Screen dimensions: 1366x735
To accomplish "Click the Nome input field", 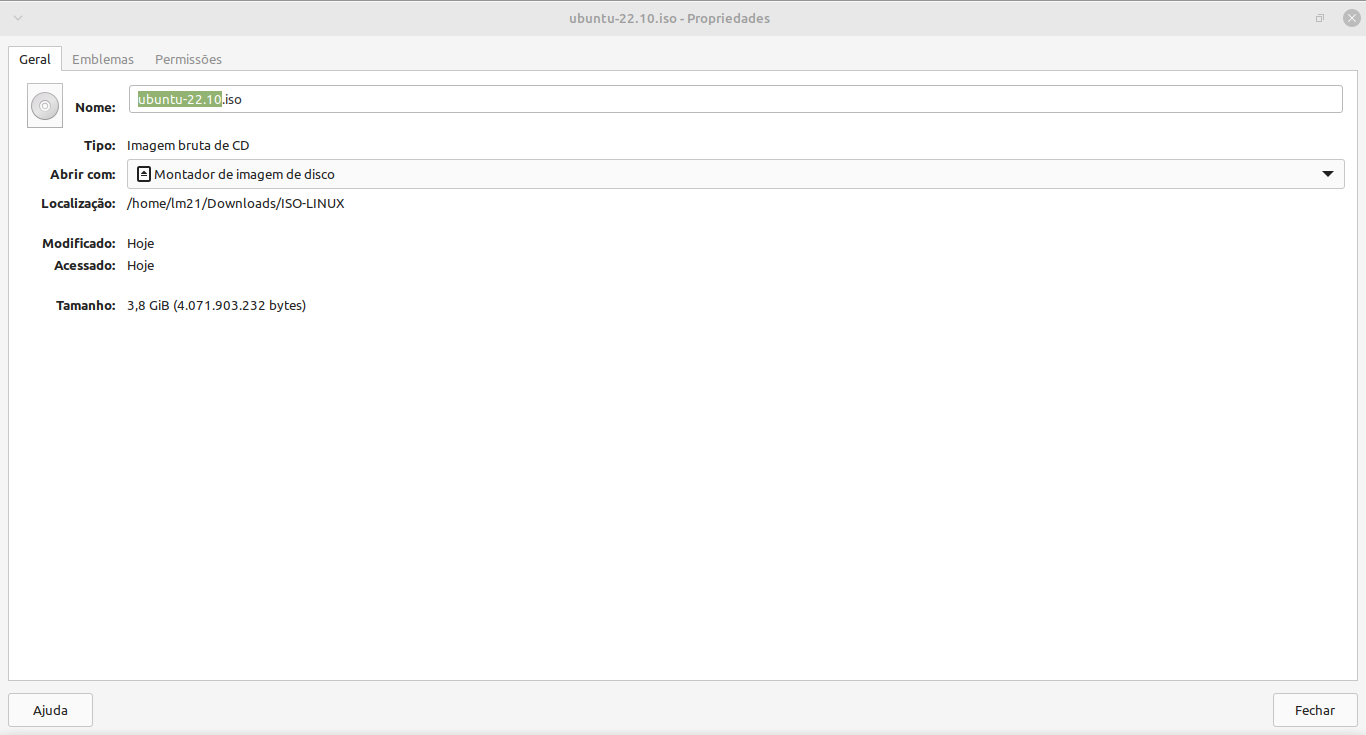I will pos(736,99).
